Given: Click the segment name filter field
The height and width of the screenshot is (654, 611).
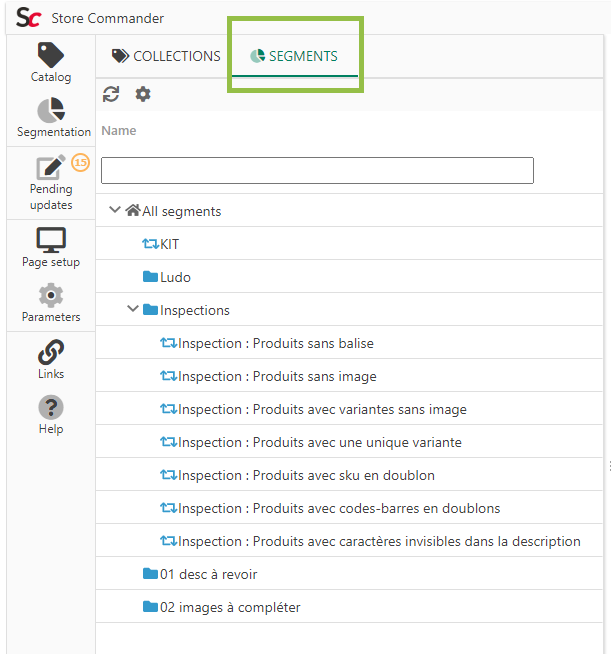Looking at the screenshot, I should (317, 170).
